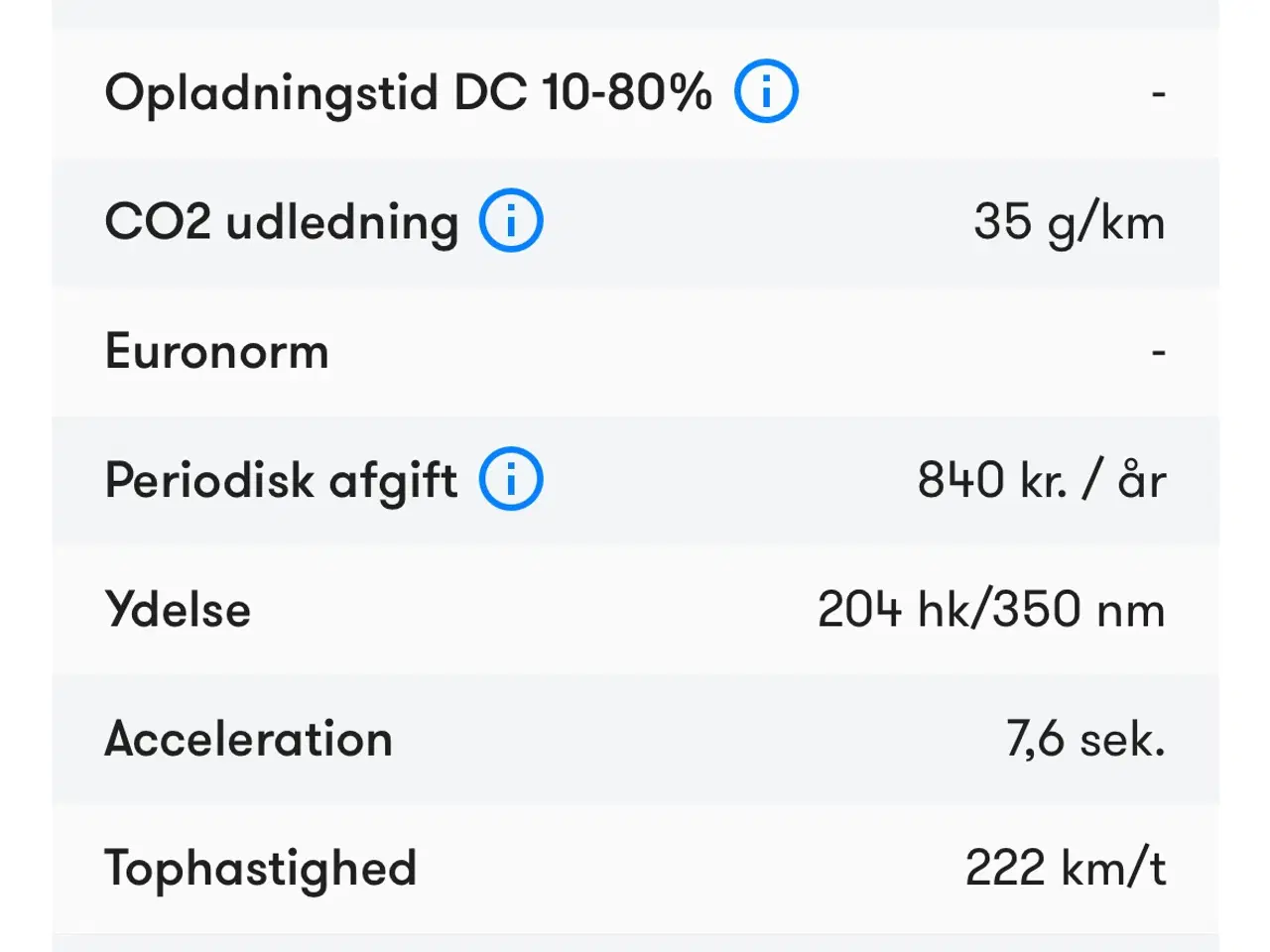Screen dimensions: 1270x952
Task: Tap the Ydelse label
Action: click(178, 609)
